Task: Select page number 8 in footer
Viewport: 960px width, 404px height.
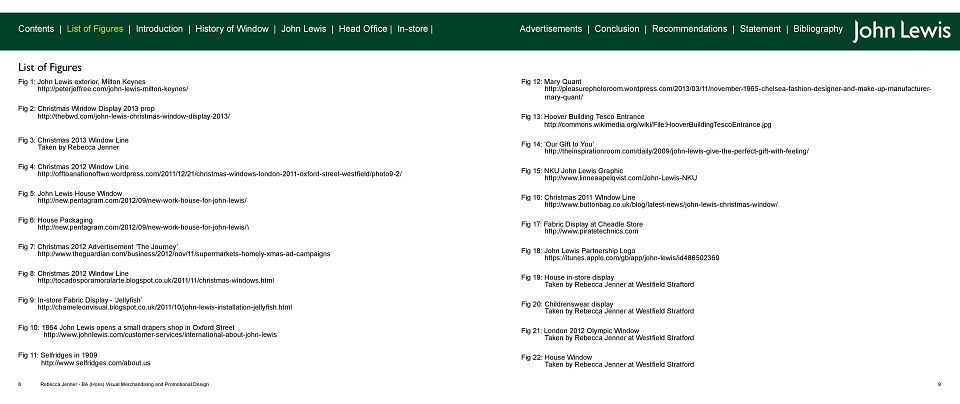Action: [20, 384]
